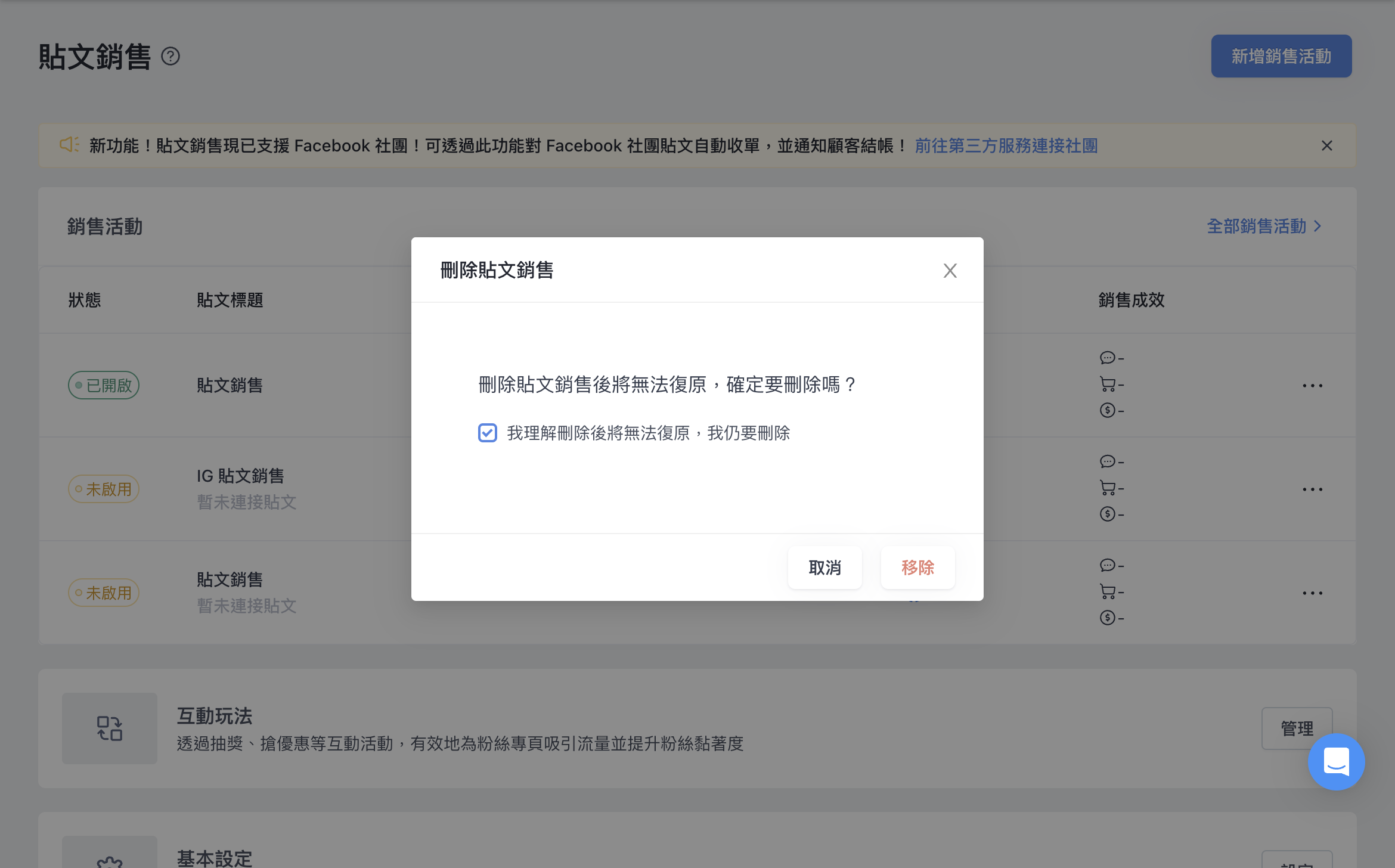
Task: Click 互動玩法 heading
Action: [x=215, y=716]
